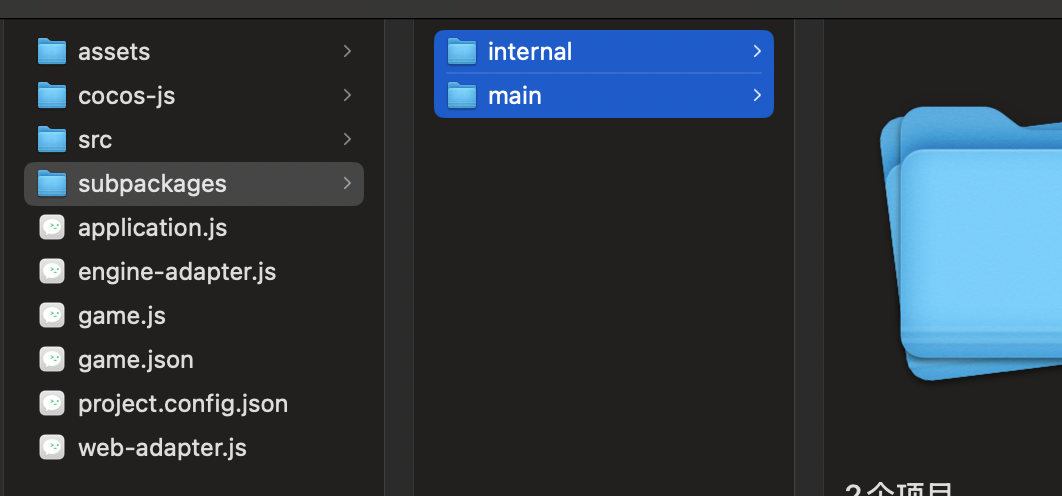Expand the internal folder chevron

pos(757,51)
